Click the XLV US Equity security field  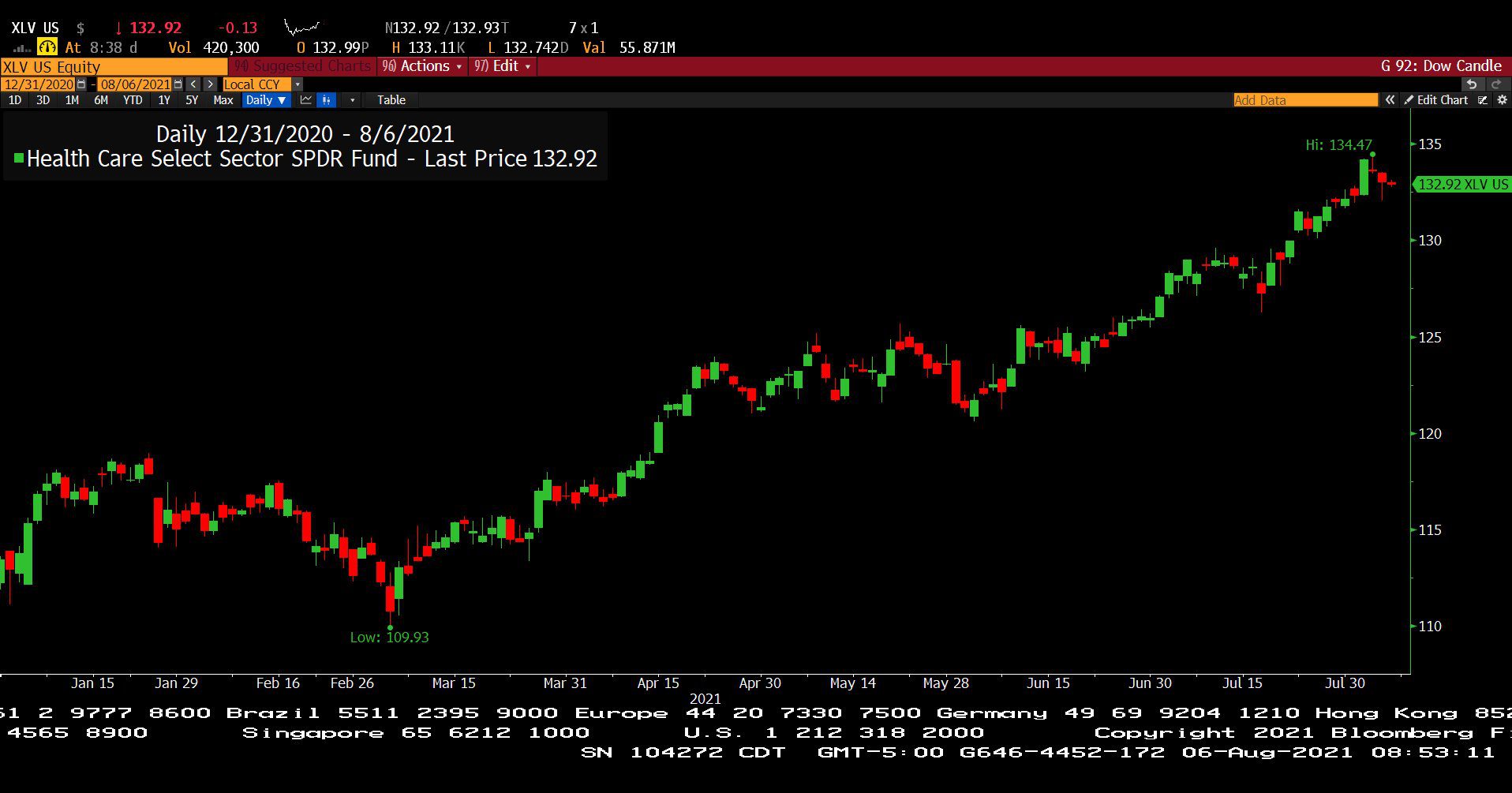coord(114,66)
